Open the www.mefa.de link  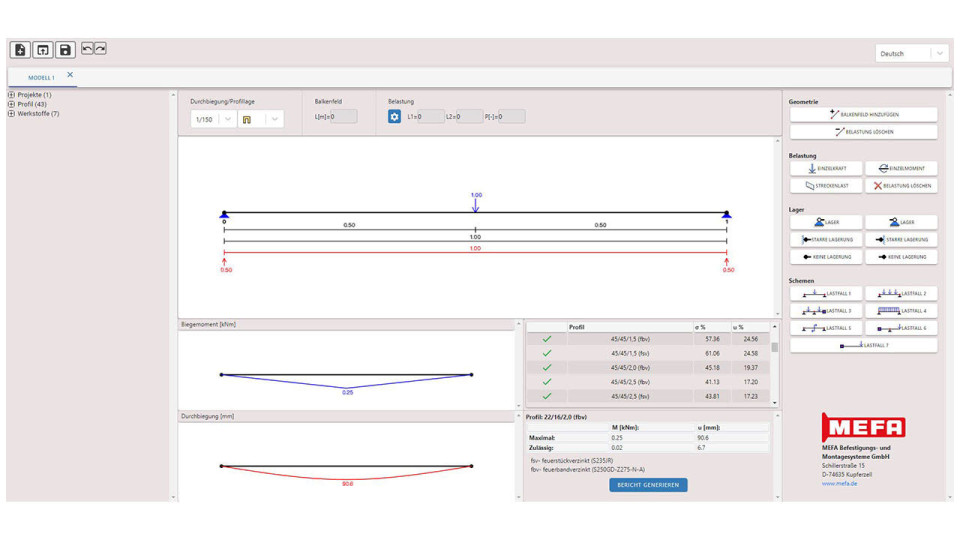(x=839, y=483)
